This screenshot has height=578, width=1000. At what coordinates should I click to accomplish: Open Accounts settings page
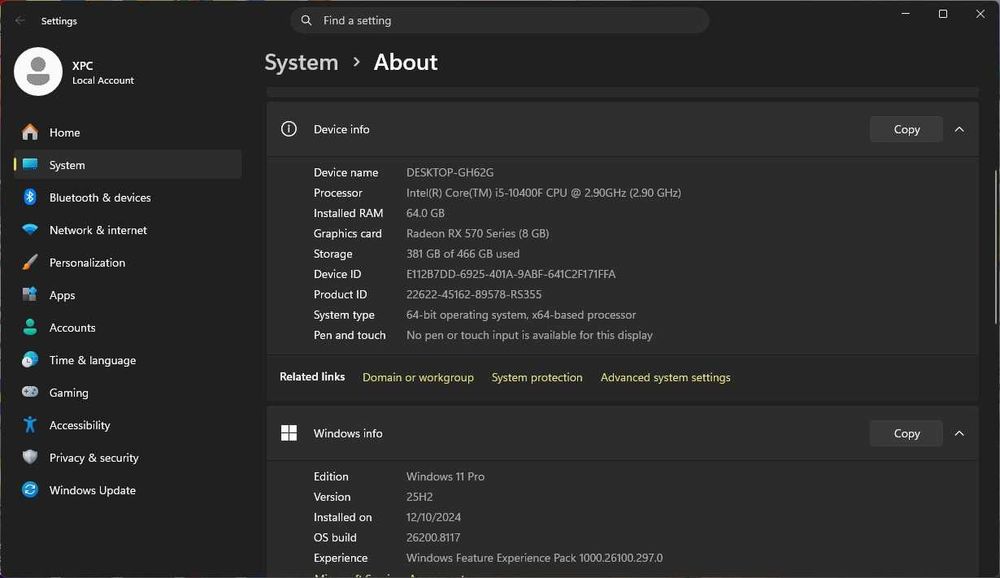128,327
